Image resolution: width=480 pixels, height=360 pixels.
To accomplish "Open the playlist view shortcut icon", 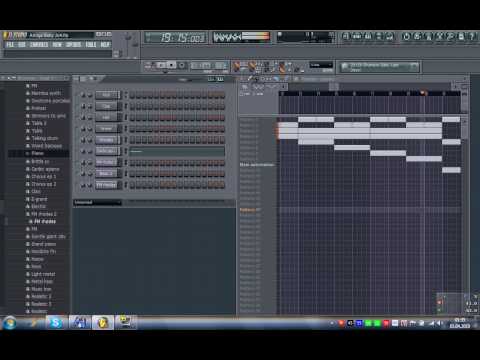I will pyautogui.click(x=346, y=36).
